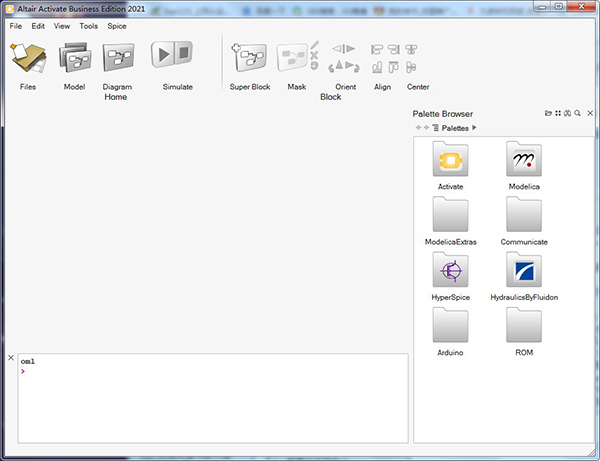The image size is (600, 461).
Task: Align blocks to top edges
Action: pyautogui.click(x=393, y=67)
